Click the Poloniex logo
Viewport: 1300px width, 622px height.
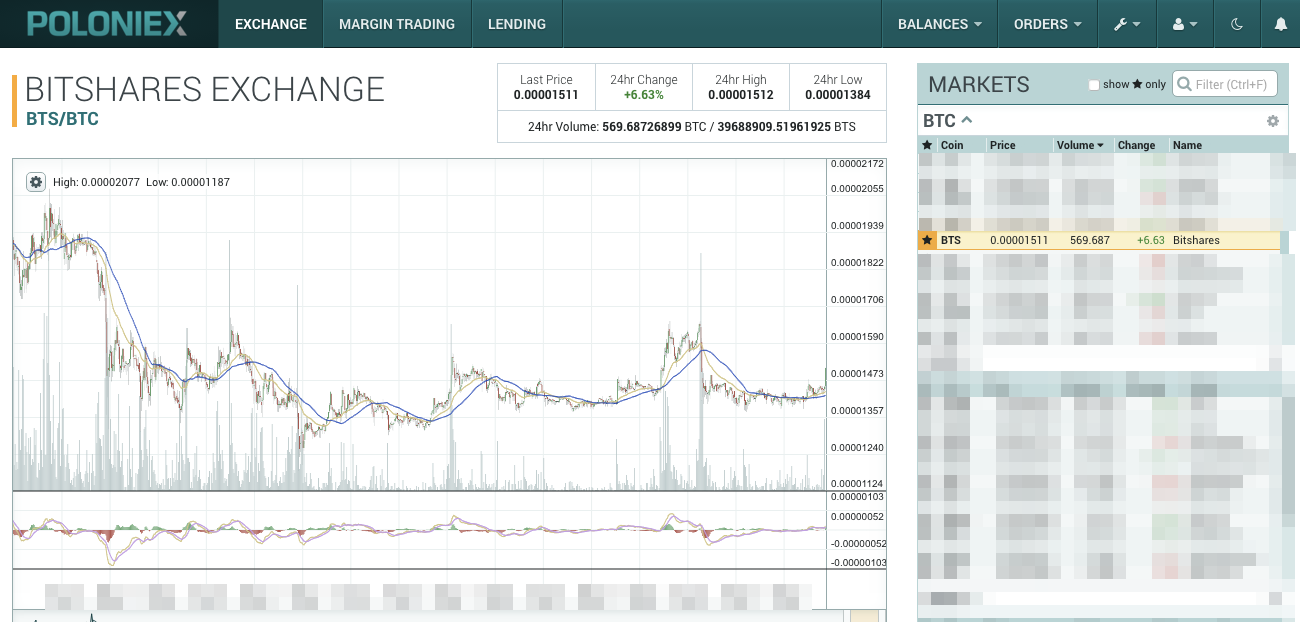pyautogui.click(x=107, y=24)
